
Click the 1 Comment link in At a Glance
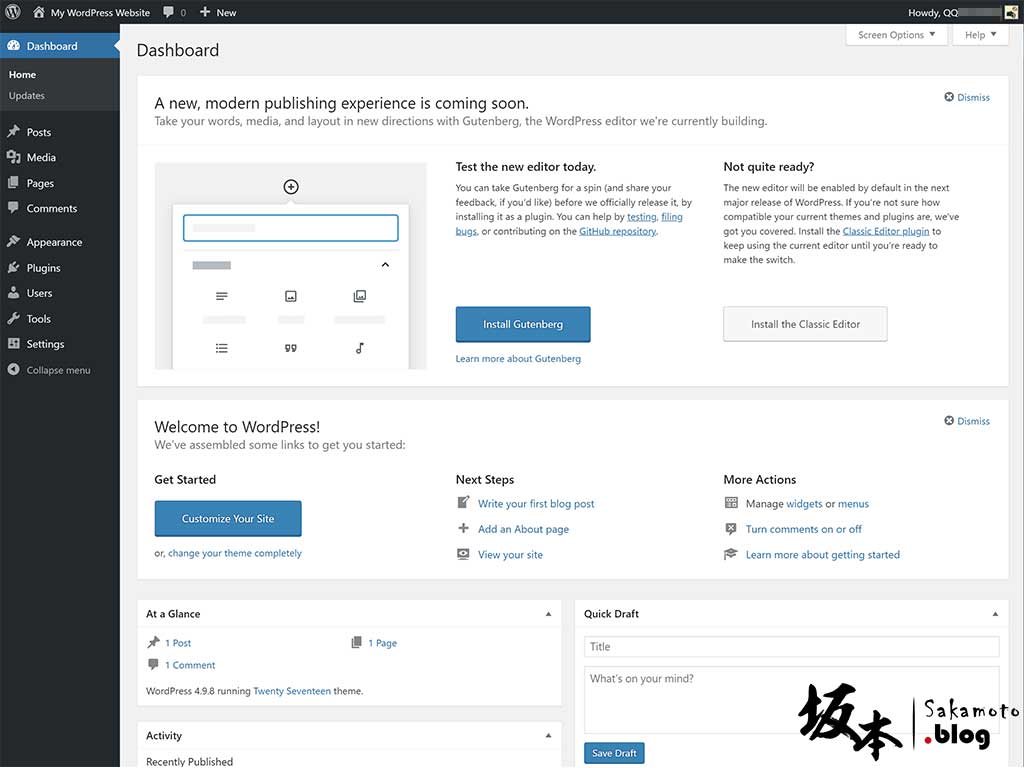coord(190,665)
